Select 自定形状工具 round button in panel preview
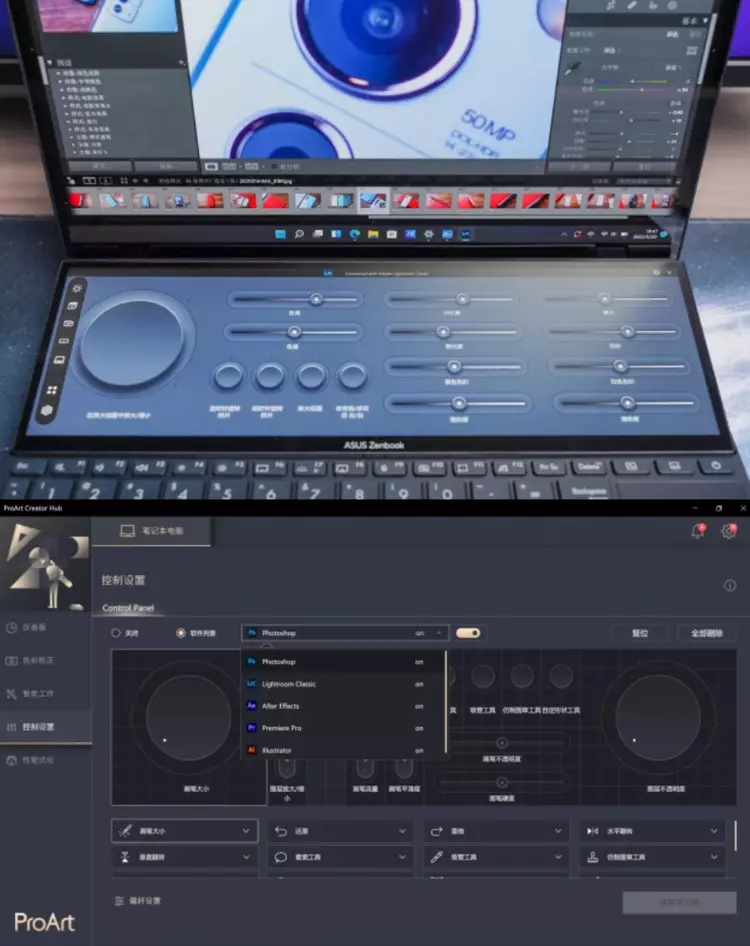The height and width of the screenshot is (946, 750). tap(561, 676)
